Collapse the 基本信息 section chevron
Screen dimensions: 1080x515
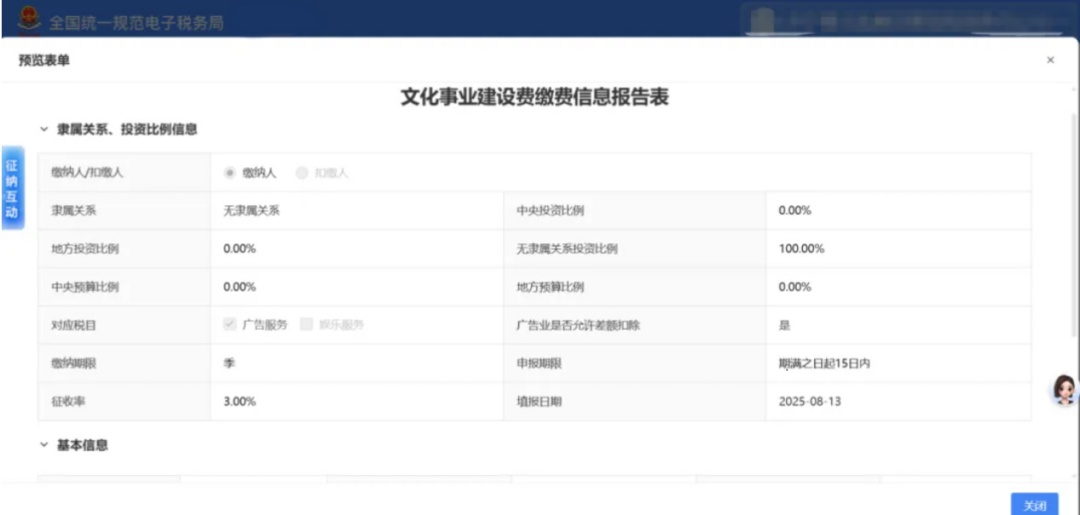(x=43, y=445)
